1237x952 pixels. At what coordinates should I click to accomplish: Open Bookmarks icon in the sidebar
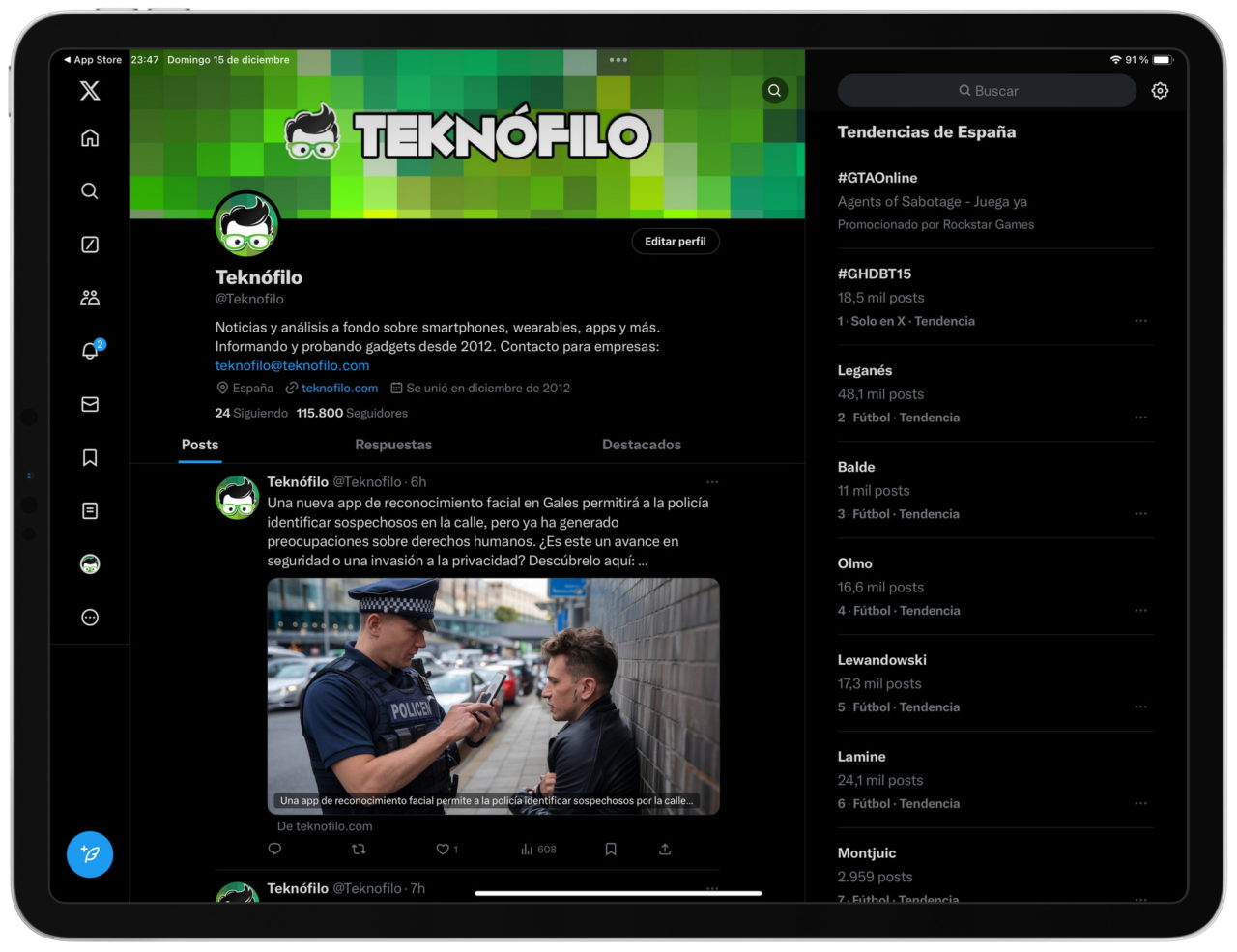[90, 457]
